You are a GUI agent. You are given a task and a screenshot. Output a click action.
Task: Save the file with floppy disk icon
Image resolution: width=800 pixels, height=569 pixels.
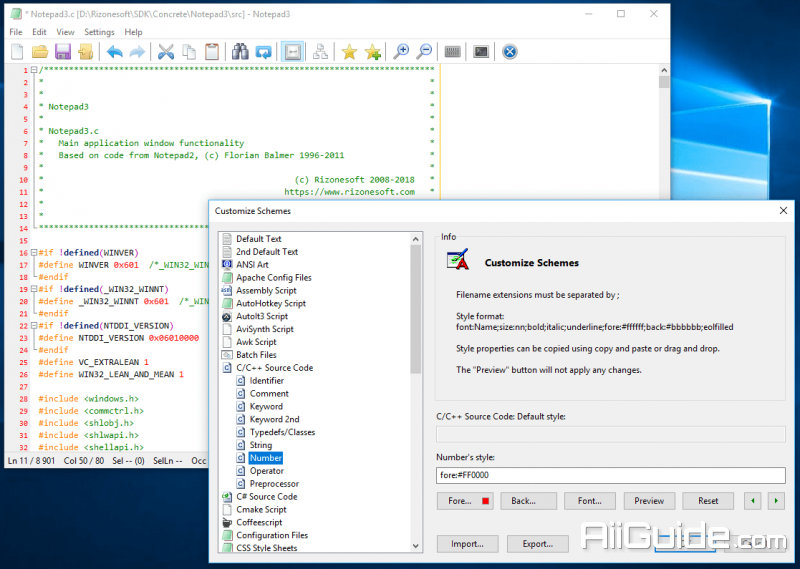click(63, 52)
